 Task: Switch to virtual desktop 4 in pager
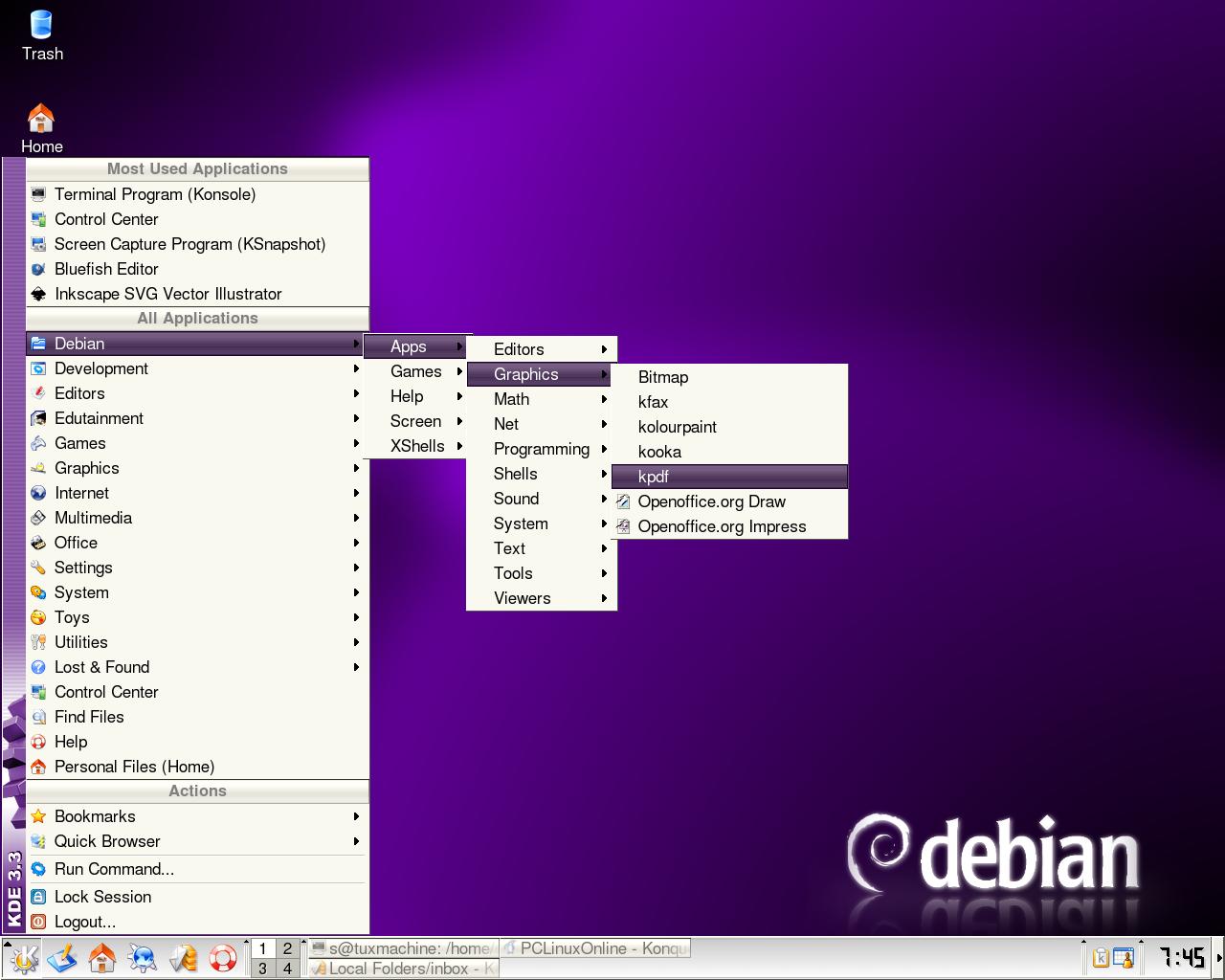tap(287, 969)
